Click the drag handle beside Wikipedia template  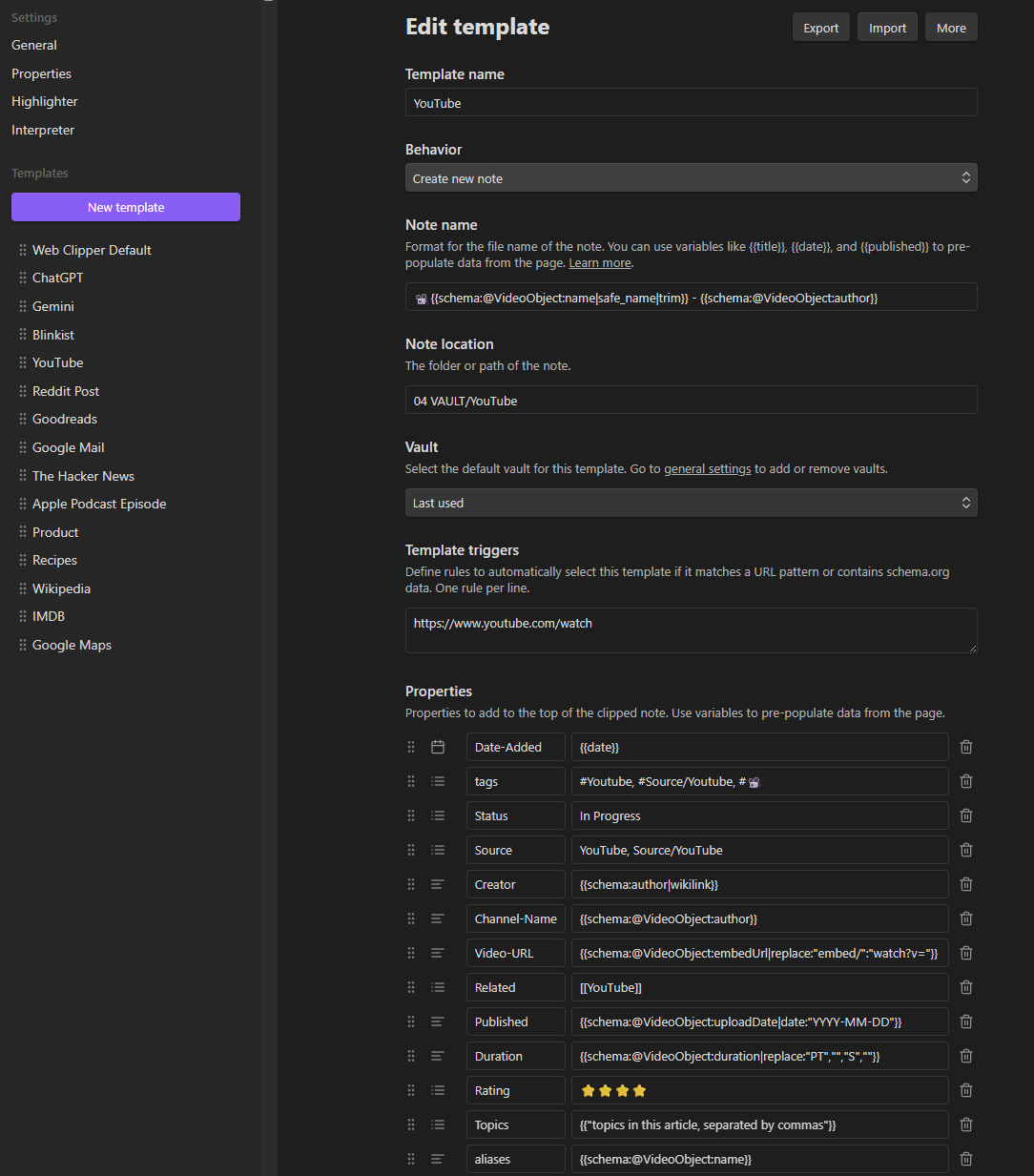coord(23,588)
